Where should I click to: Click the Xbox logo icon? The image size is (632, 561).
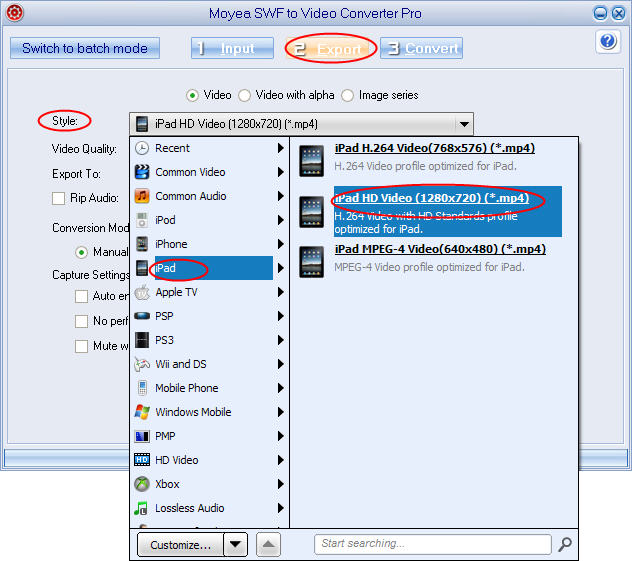click(x=142, y=484)
